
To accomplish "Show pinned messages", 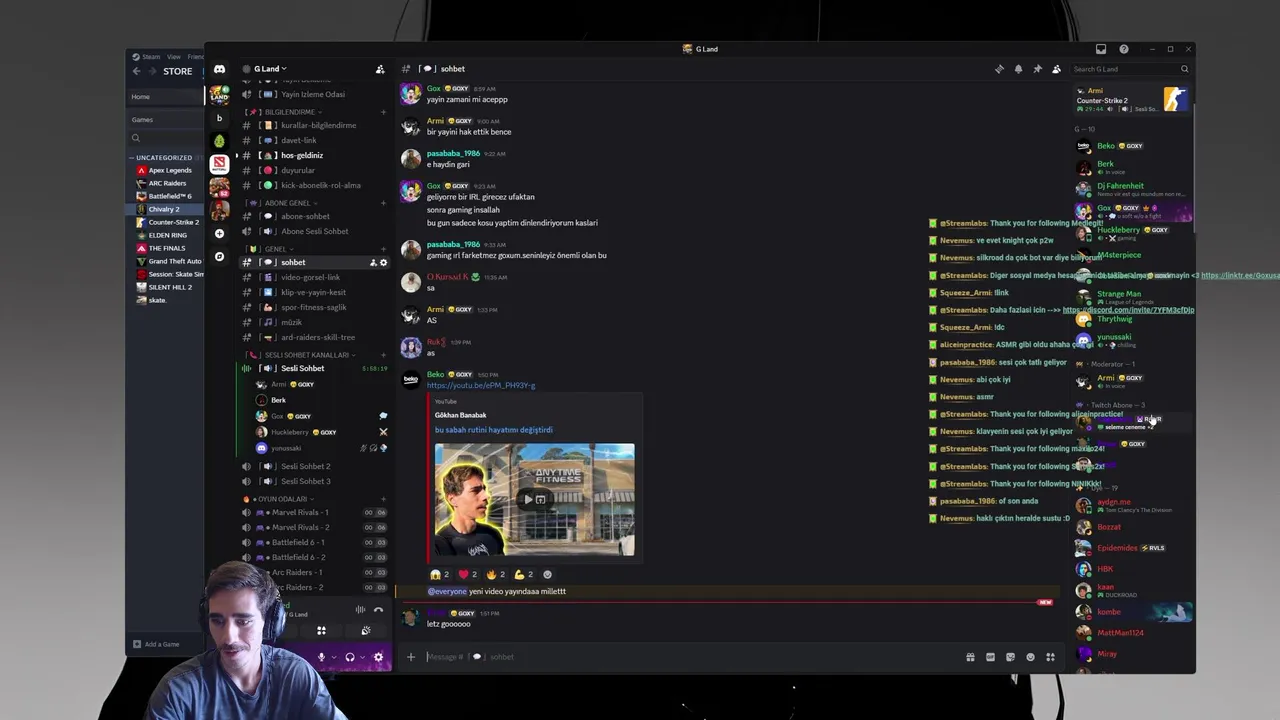I will pyautogui.click(x=1037, y=69).
